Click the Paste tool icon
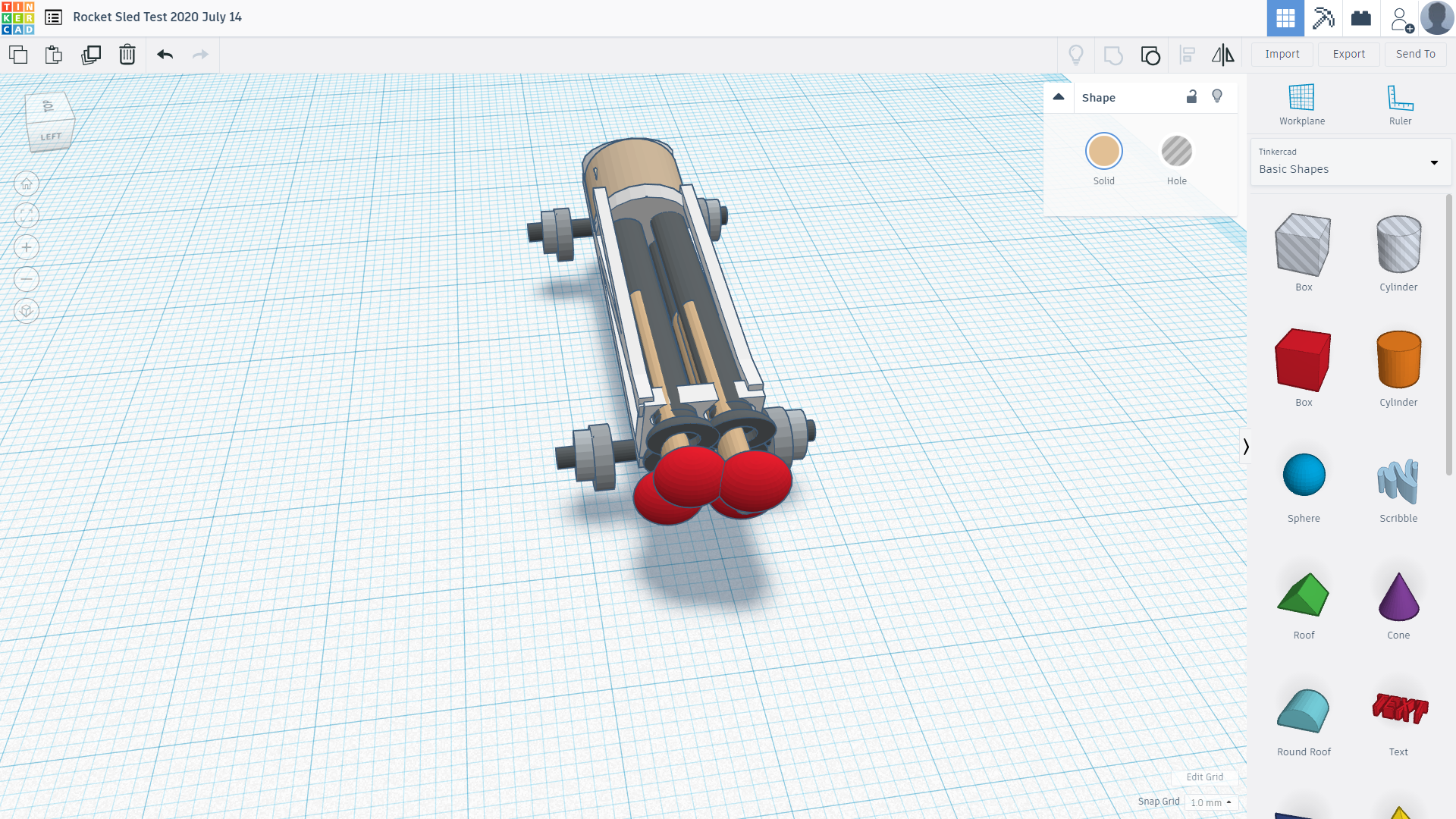The height and width of the screenshot is (819, 1456). pos(54,55)
